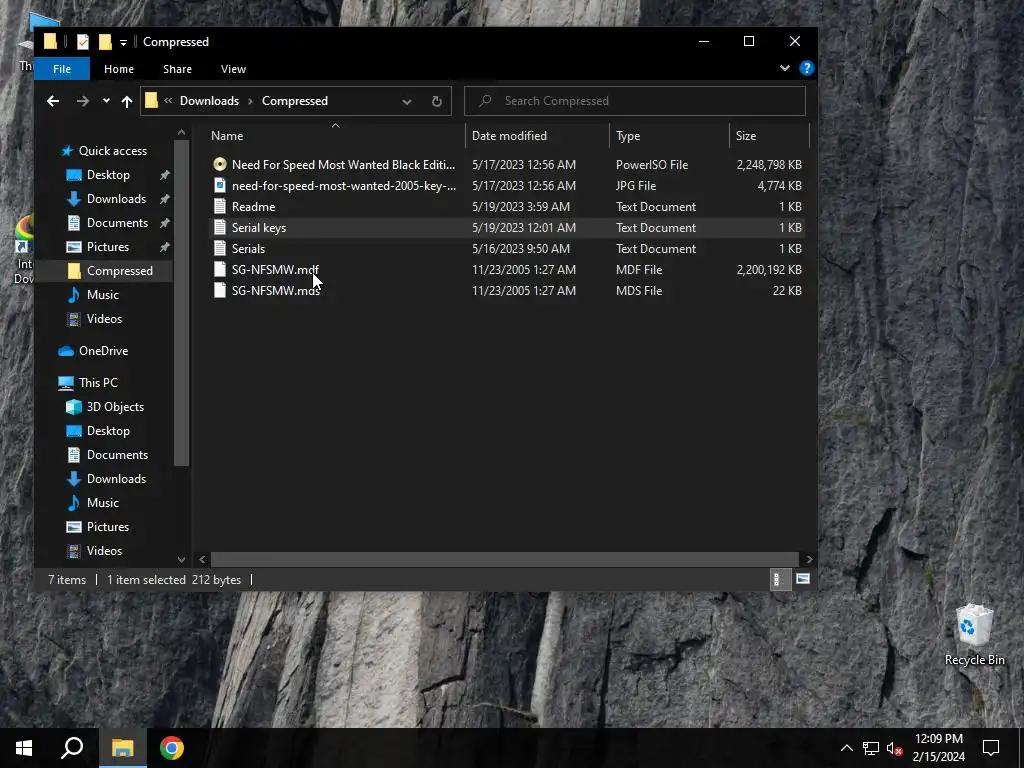Screen dimensions: 1024x768
Task: Sort by the Size column header
Action: (769, 136)
